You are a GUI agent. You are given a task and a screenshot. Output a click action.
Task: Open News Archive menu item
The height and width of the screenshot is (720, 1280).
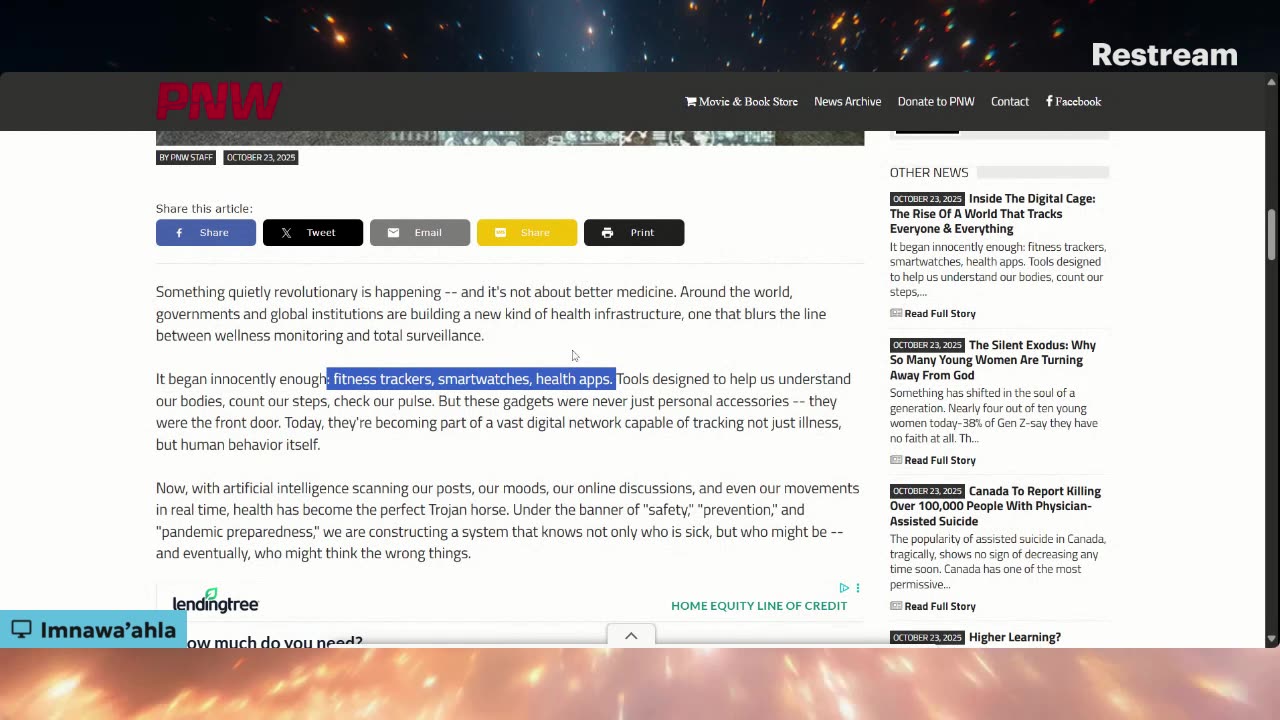847,101
